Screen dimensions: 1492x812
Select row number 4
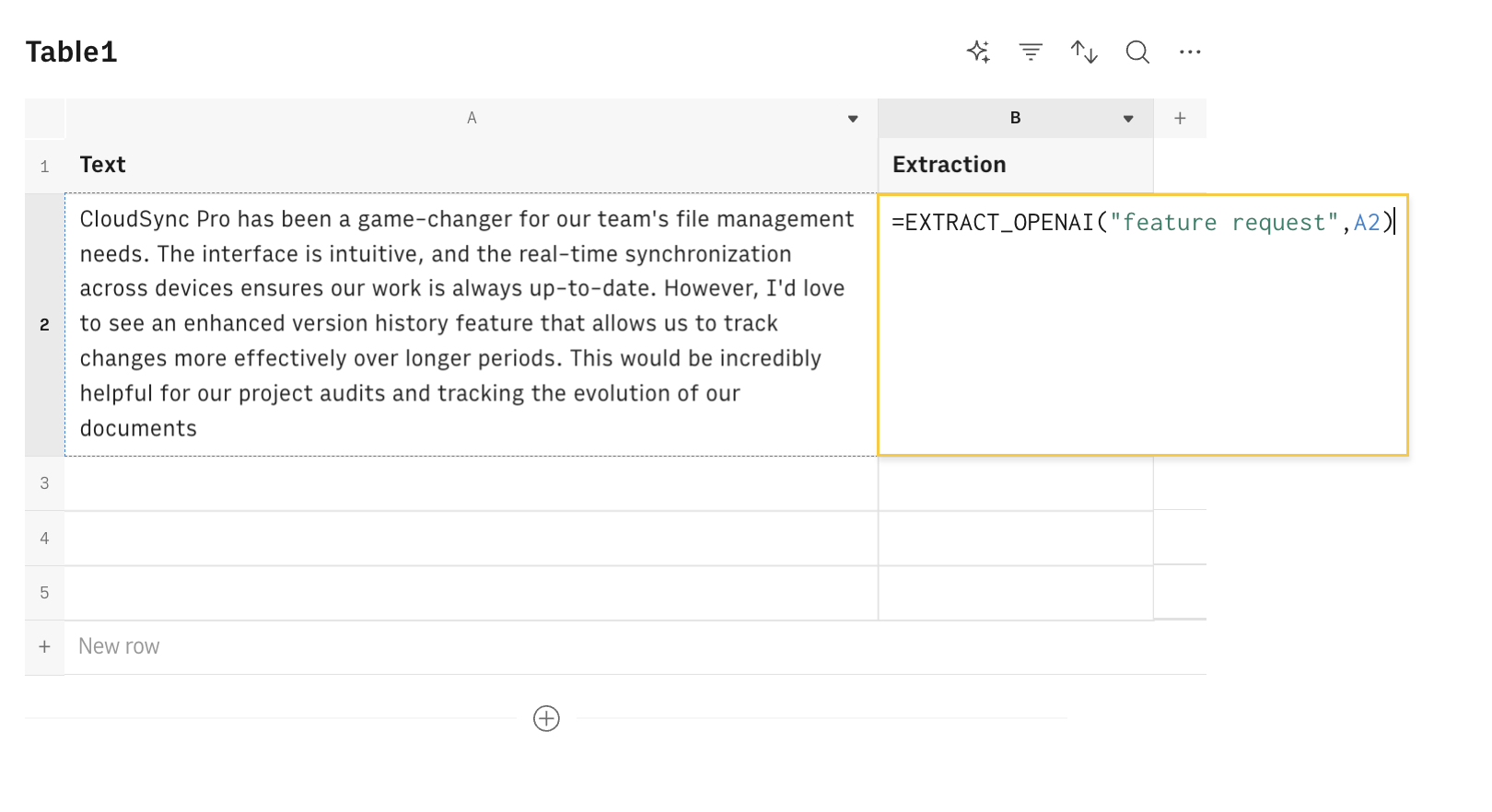(44, 538)
